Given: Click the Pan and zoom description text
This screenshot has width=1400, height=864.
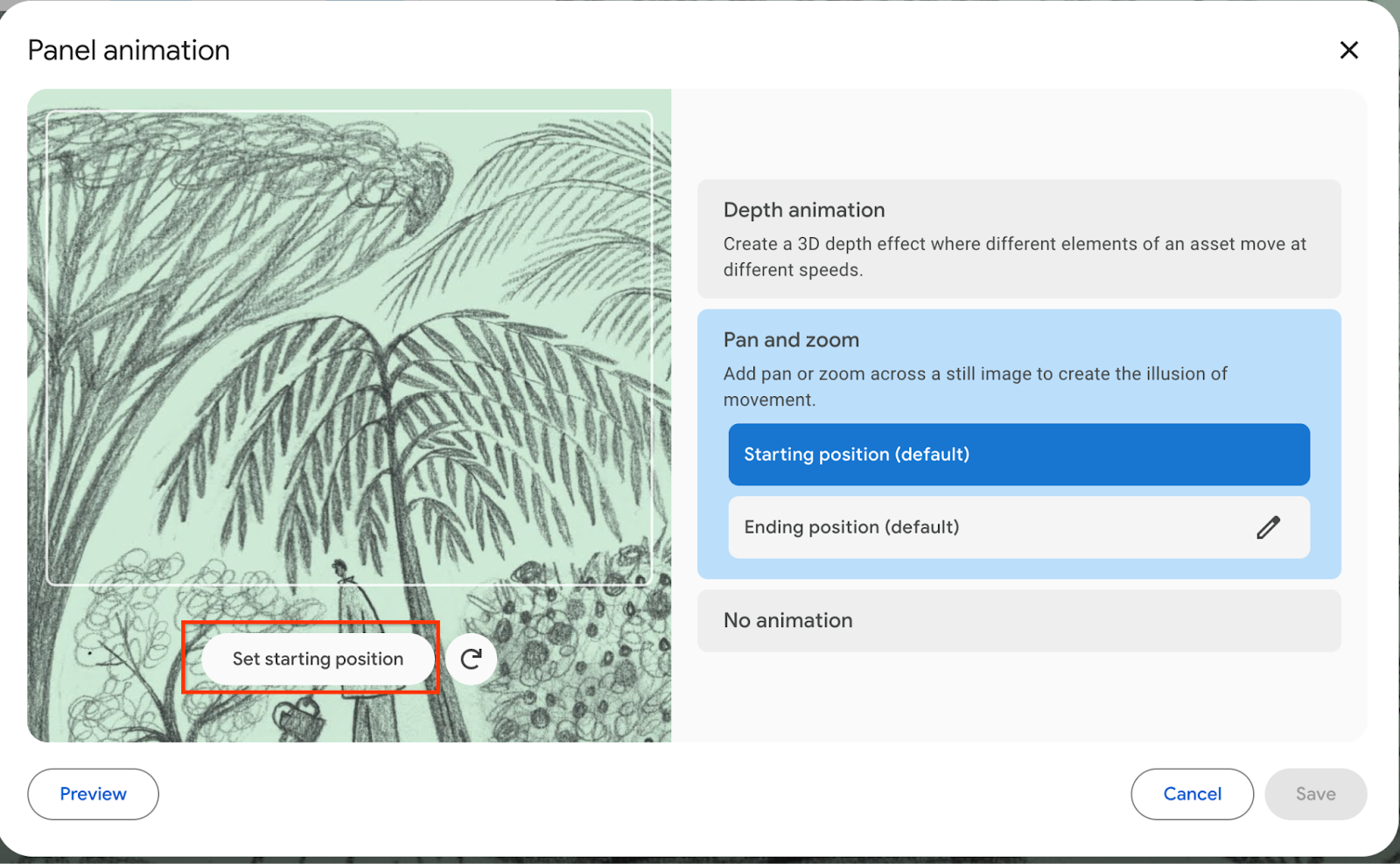Looking at the screenshot, I should click(x=975, y=387).
